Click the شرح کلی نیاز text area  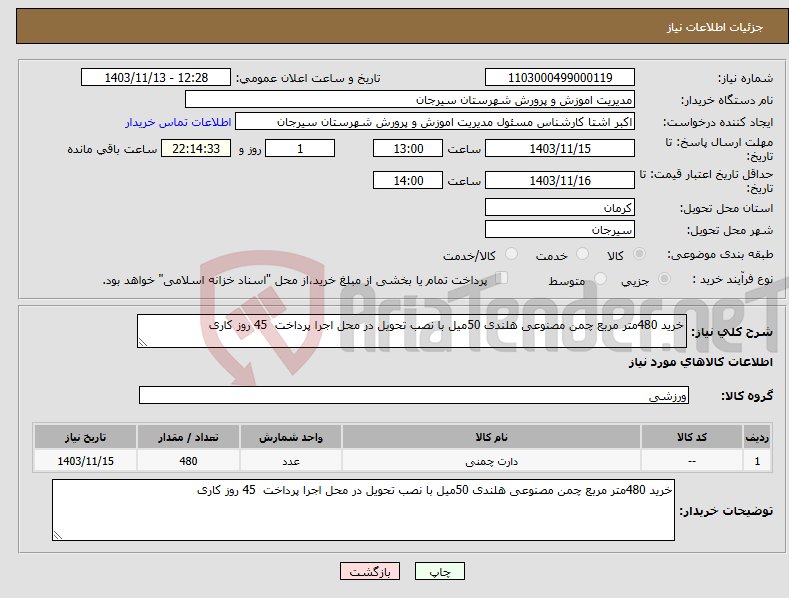tap(412, 331)
